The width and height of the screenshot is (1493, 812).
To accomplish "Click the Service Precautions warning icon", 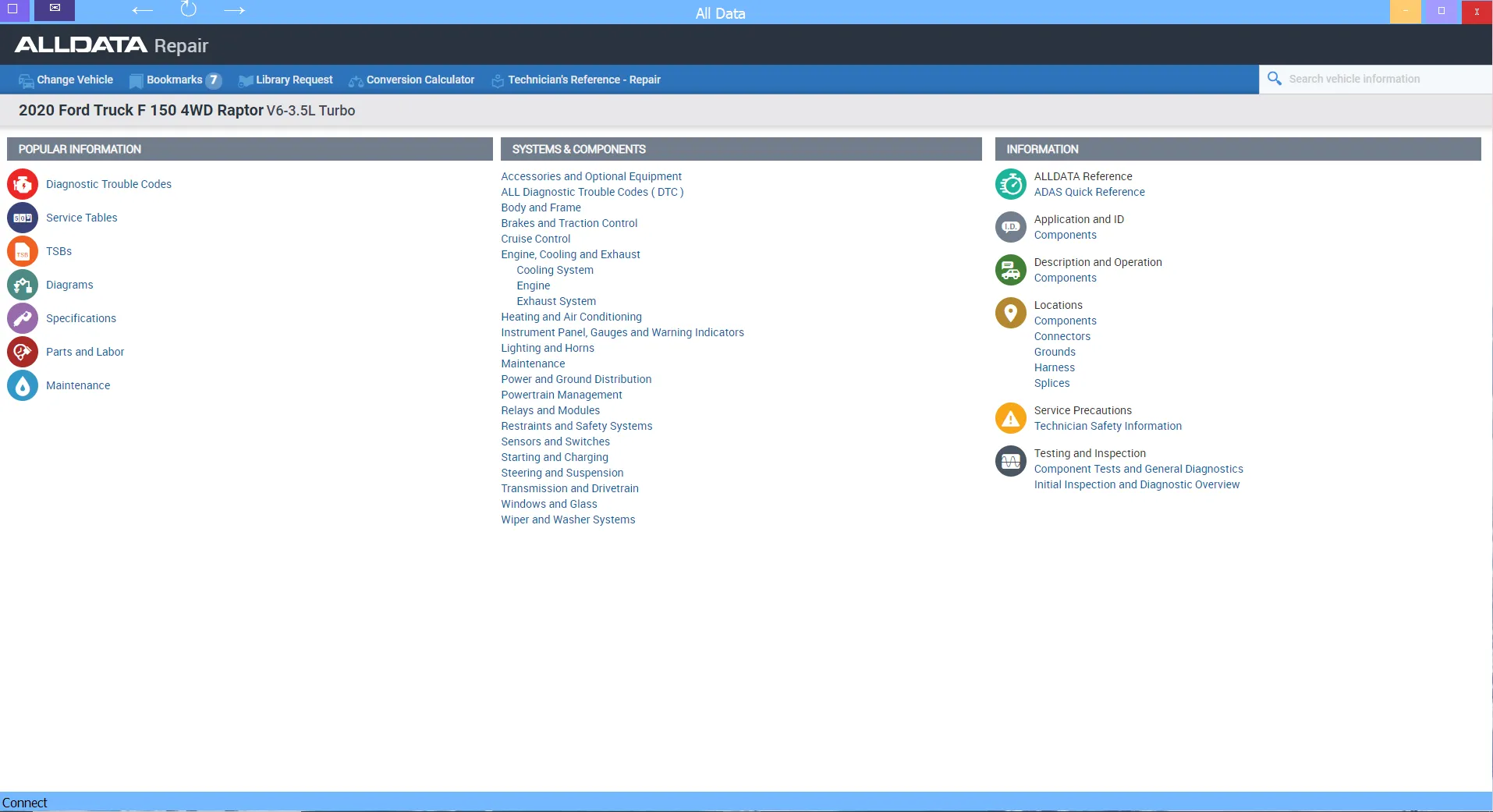I will [1011, 418].
